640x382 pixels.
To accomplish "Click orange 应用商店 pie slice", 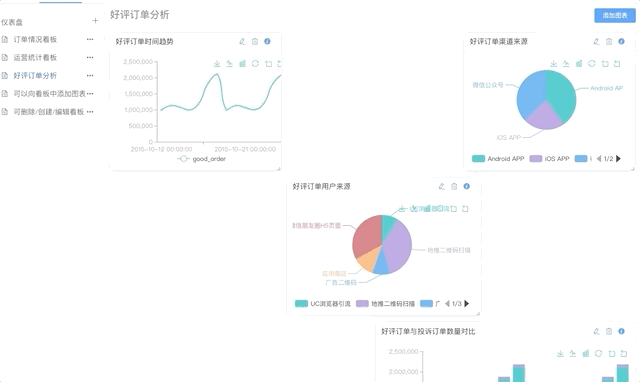I will point(369,260).
